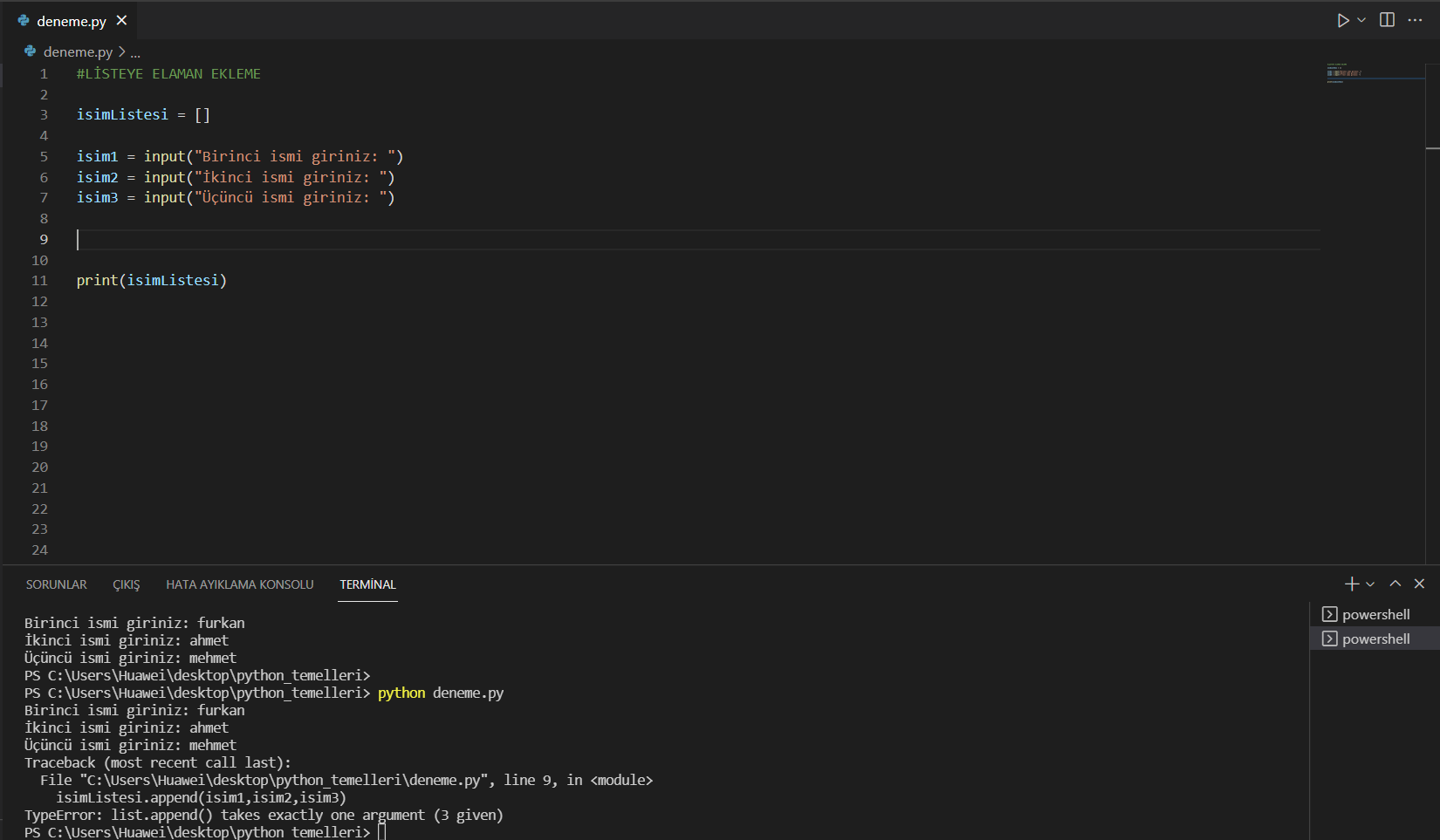Open the editor More Actions menu
The width and height of the screenshot is (1440, 840).
click(x=1415, y=20)
